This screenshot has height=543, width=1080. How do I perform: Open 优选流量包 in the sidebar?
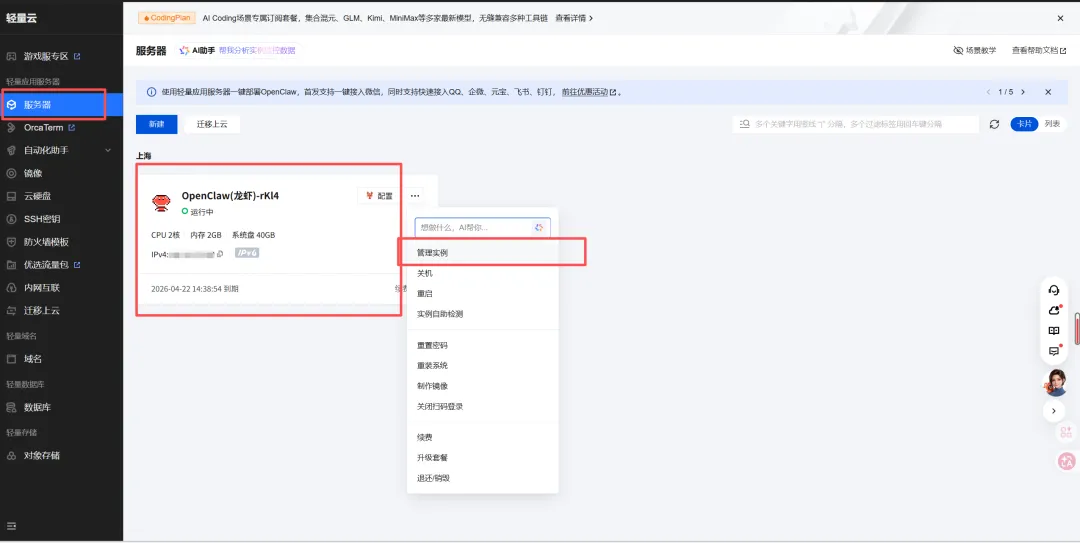point(45,265)
